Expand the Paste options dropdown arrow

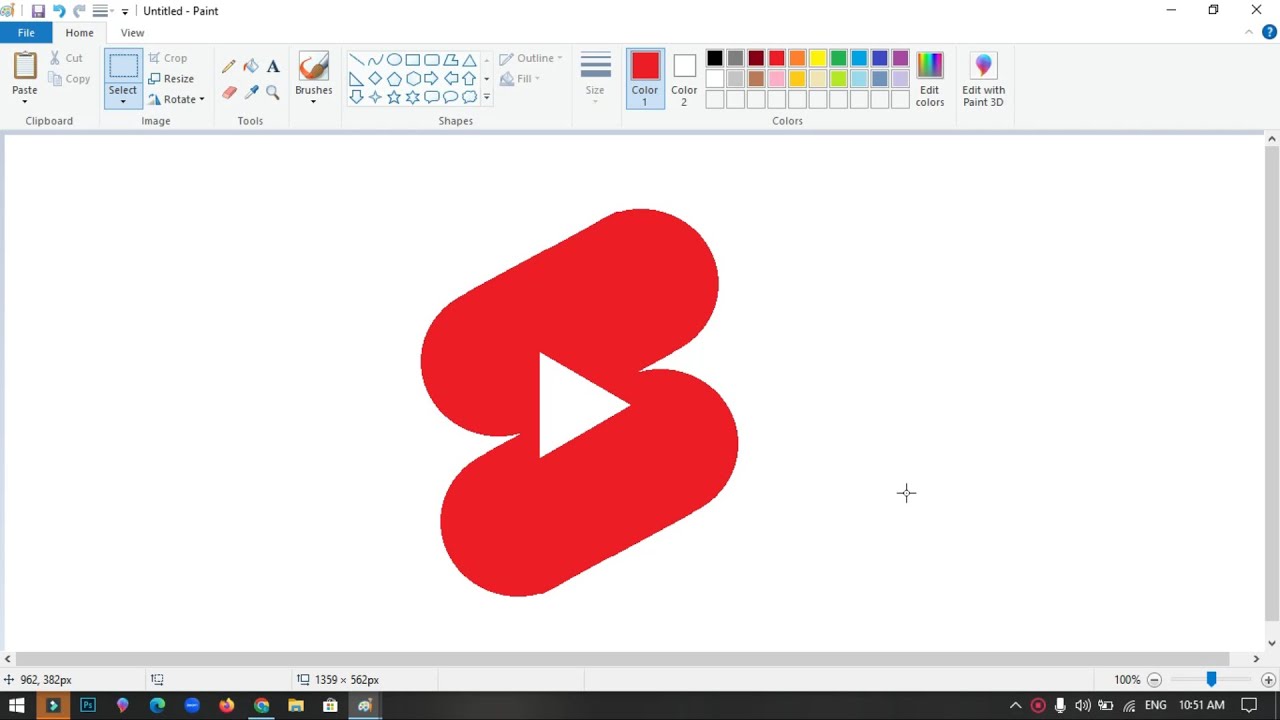[x=25, y=101]
